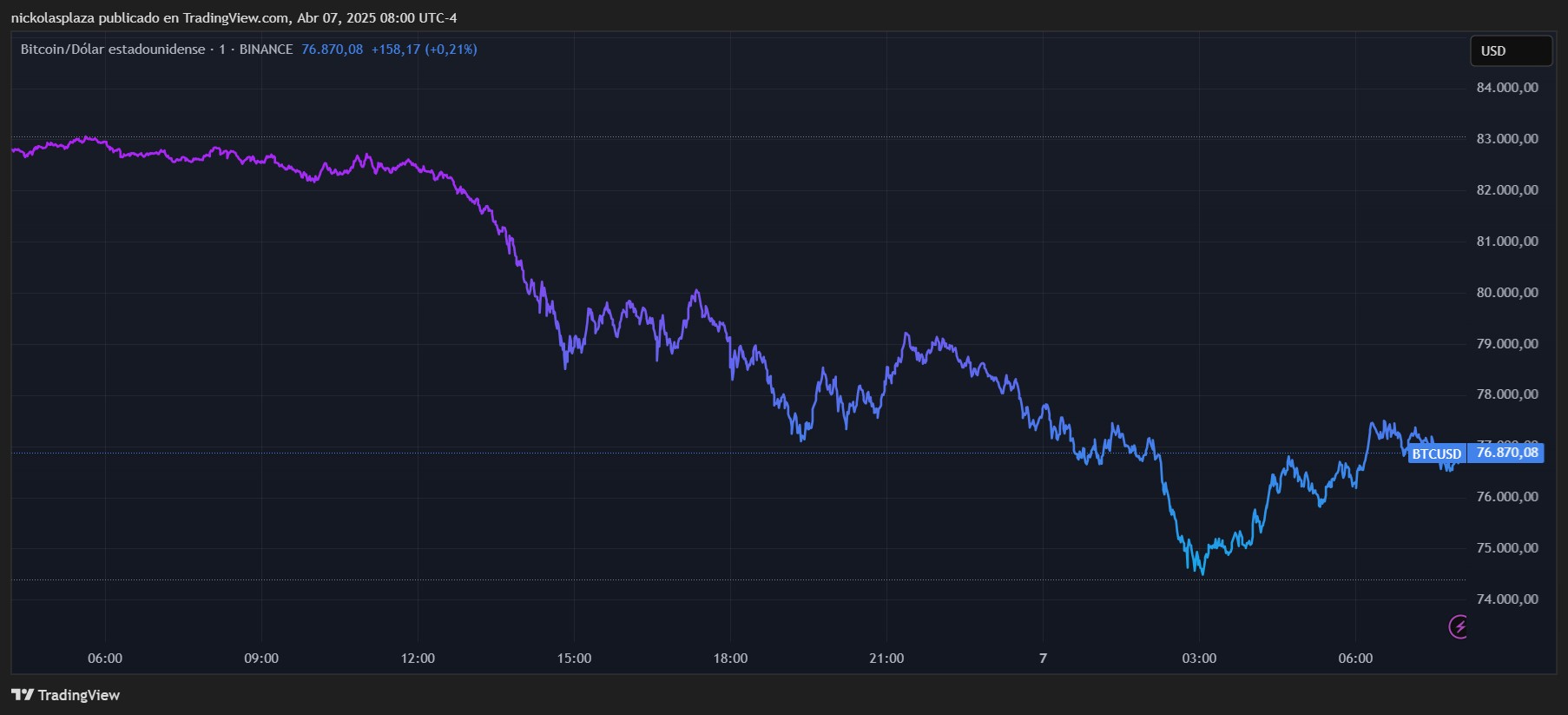Image resolution: width=1568 pixels, height=715 pixels.
Task: Click the BTCUSD price line tag
Action: [x=1436, y=453]
